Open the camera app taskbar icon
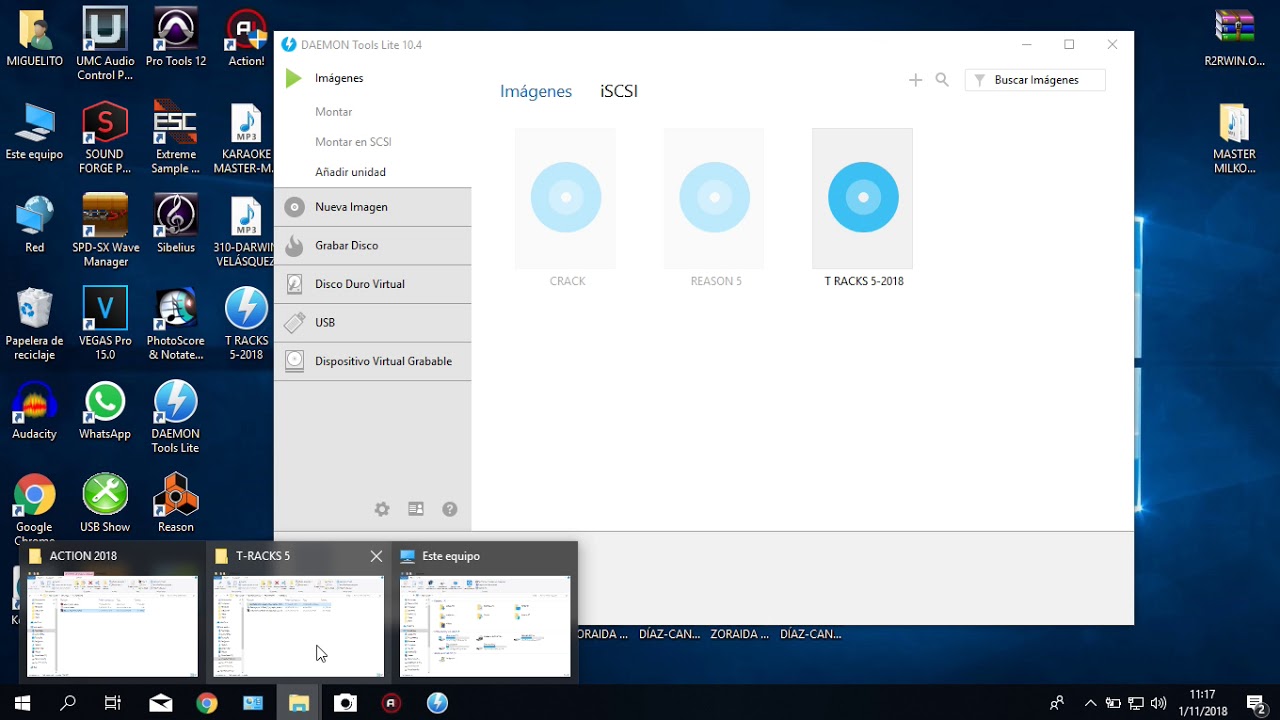 coord(345,703)
